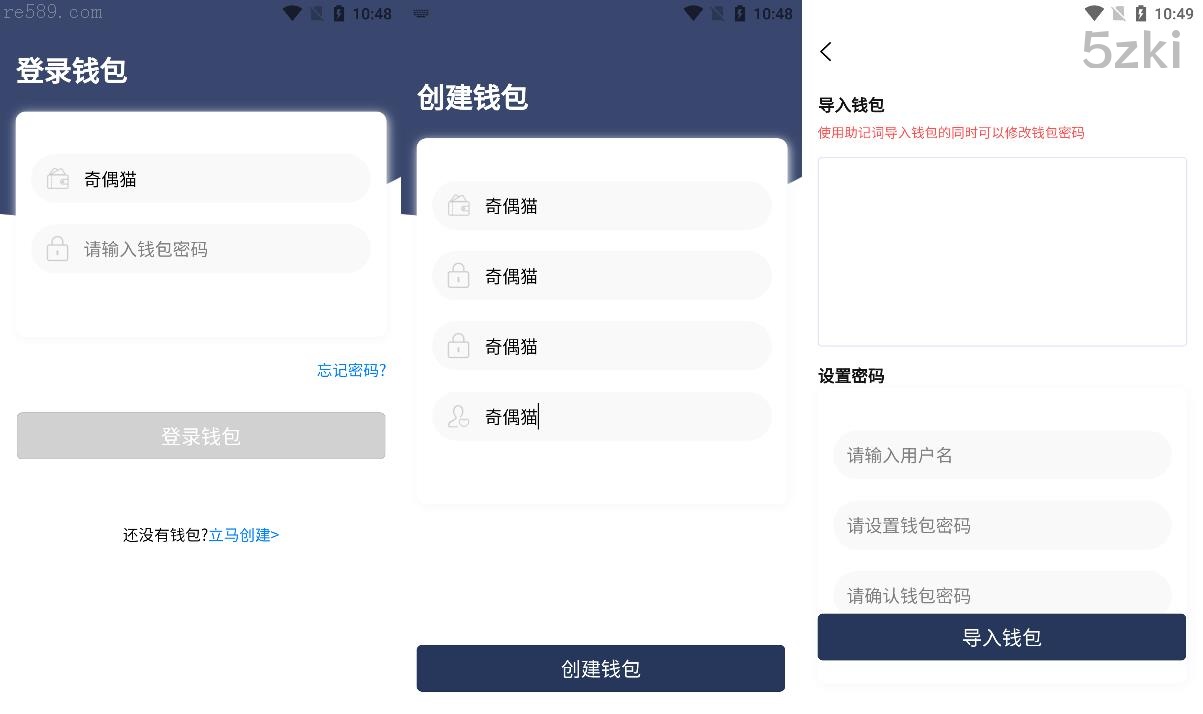Click the lock icon in second create field
1203x714 pixels.
coord(459,276)
